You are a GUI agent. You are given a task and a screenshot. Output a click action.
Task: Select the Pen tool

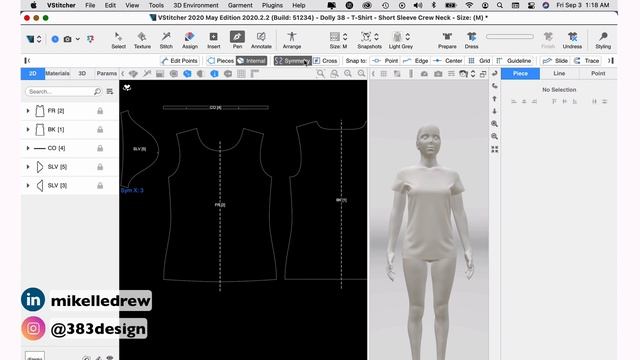point(237,40)
